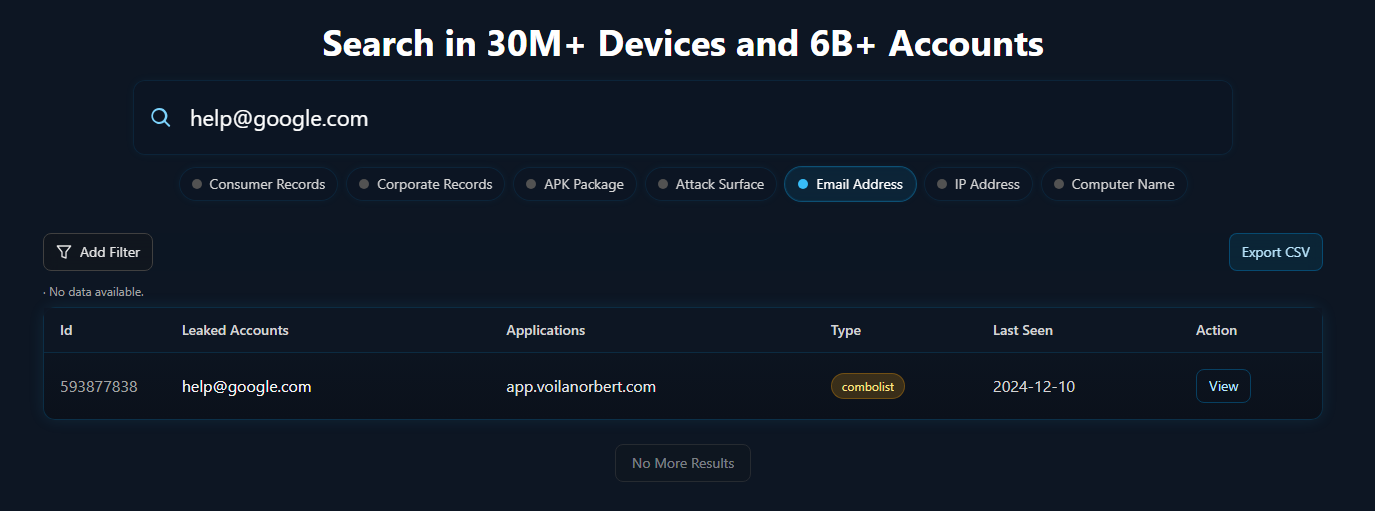Screen dimensions: 1375x511
Task: Click the leaked account help@google.com in table
Action: 246,386
